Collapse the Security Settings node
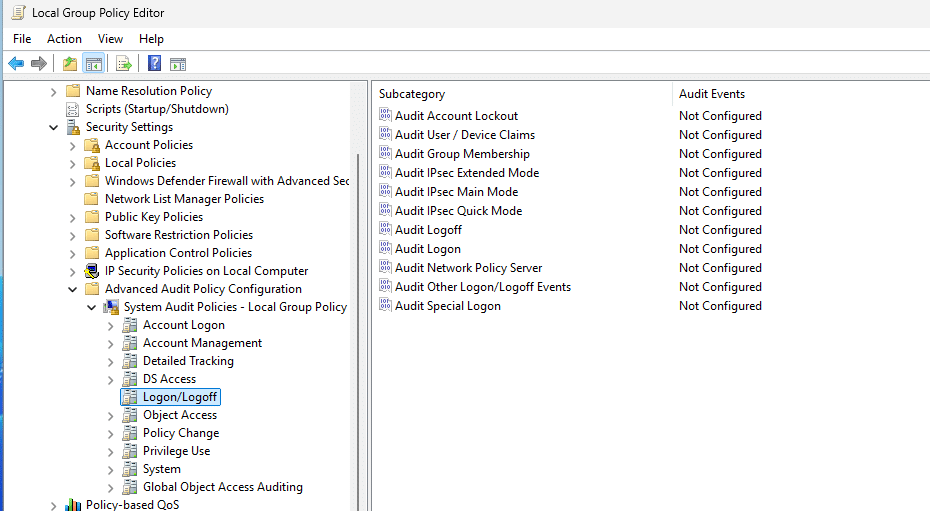This screenshot has width=930, height=511. [54, 128]
